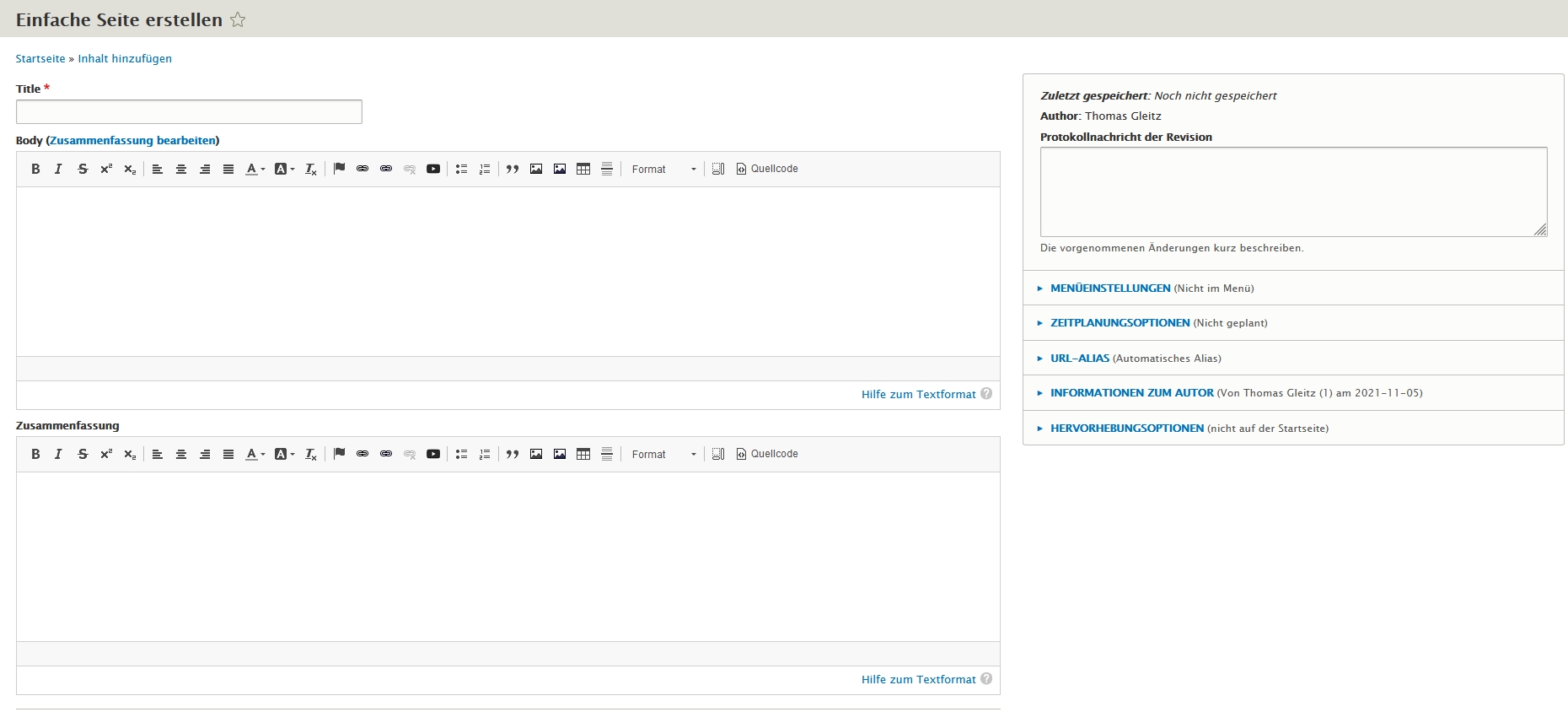The width and height of the screenshot is (1568, 712).
Task: Click the strikethrough icon in Body toolbar
Action: click(x=83, y=169)
